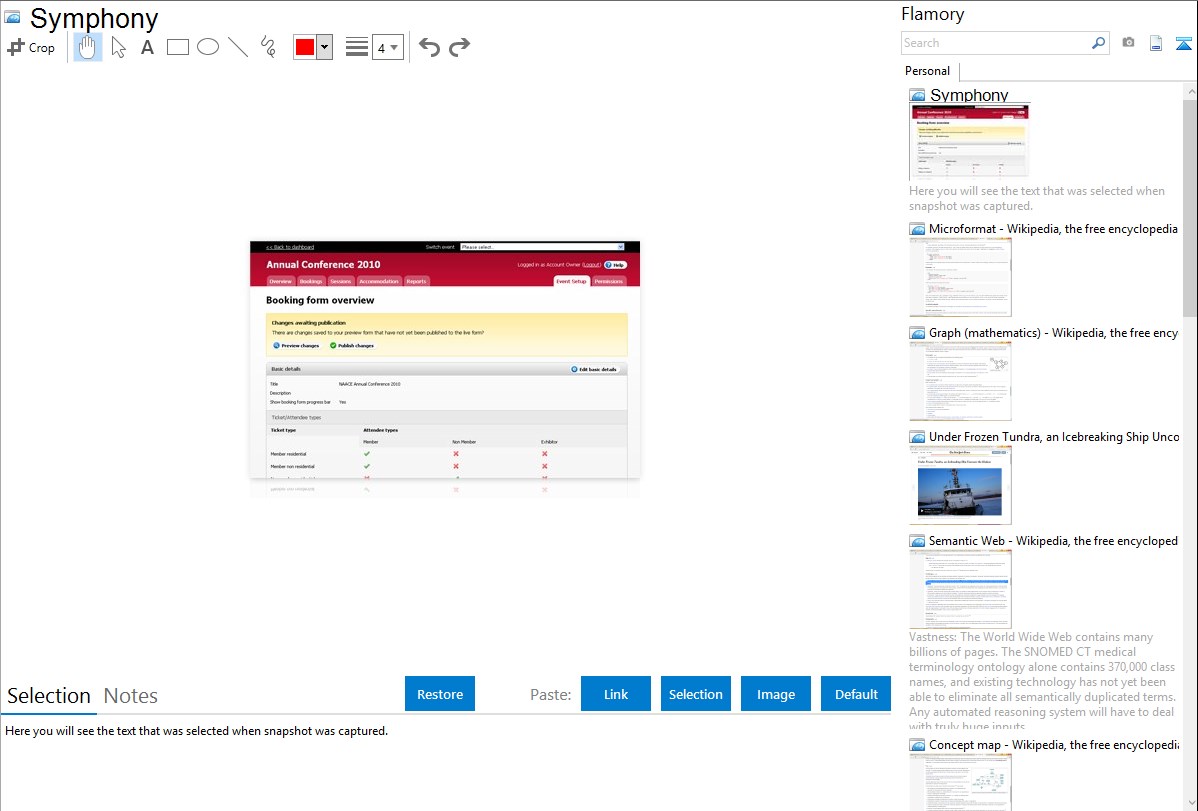Select the rectangle shape tool

177,47
